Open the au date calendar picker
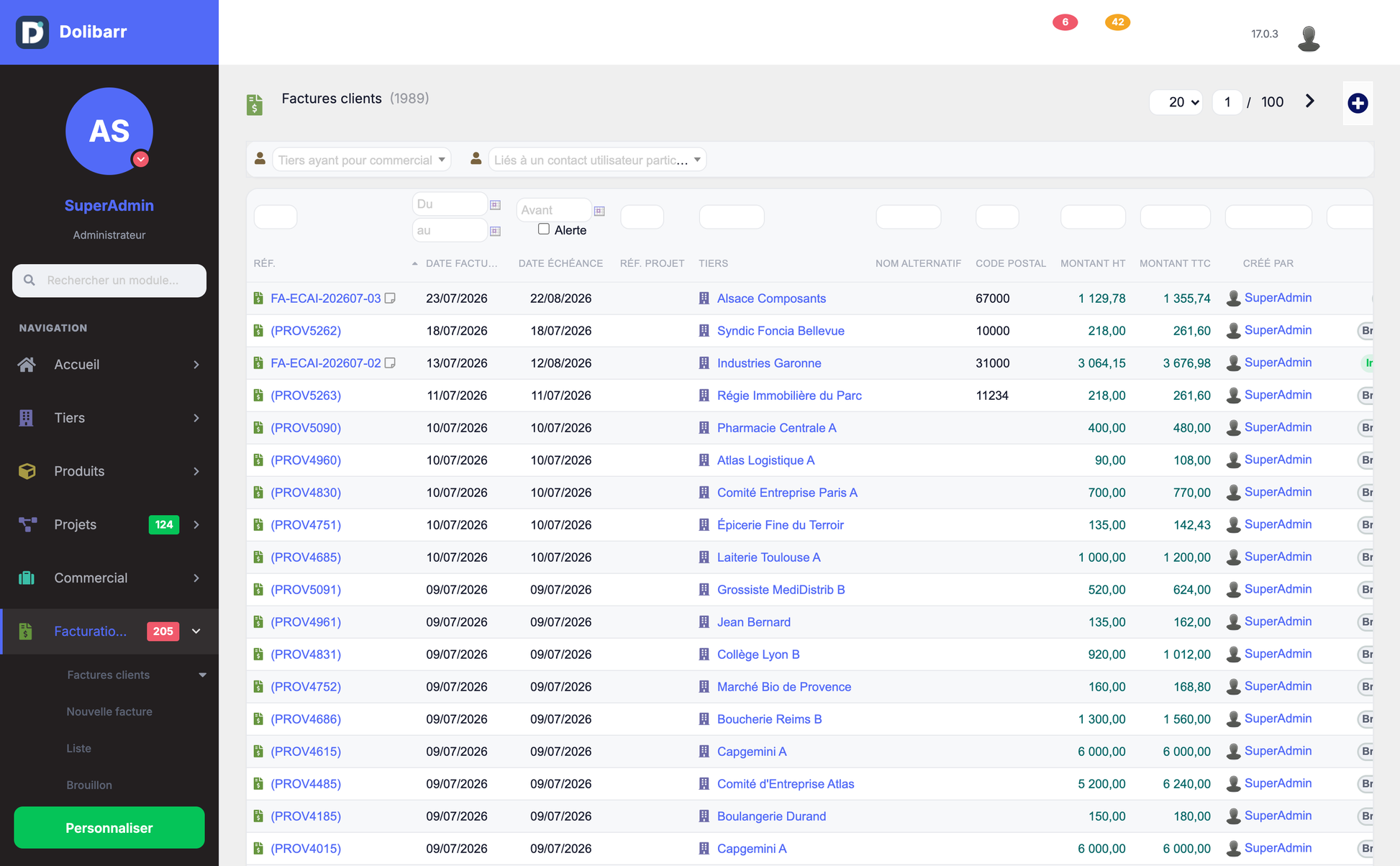This screenshot has width=1400, height=866. (495, 231)
